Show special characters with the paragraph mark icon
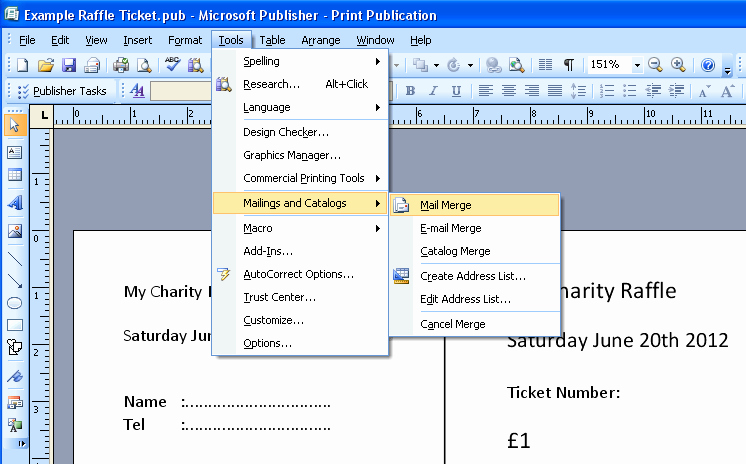The image size is (746, 464). coord(569,64)
